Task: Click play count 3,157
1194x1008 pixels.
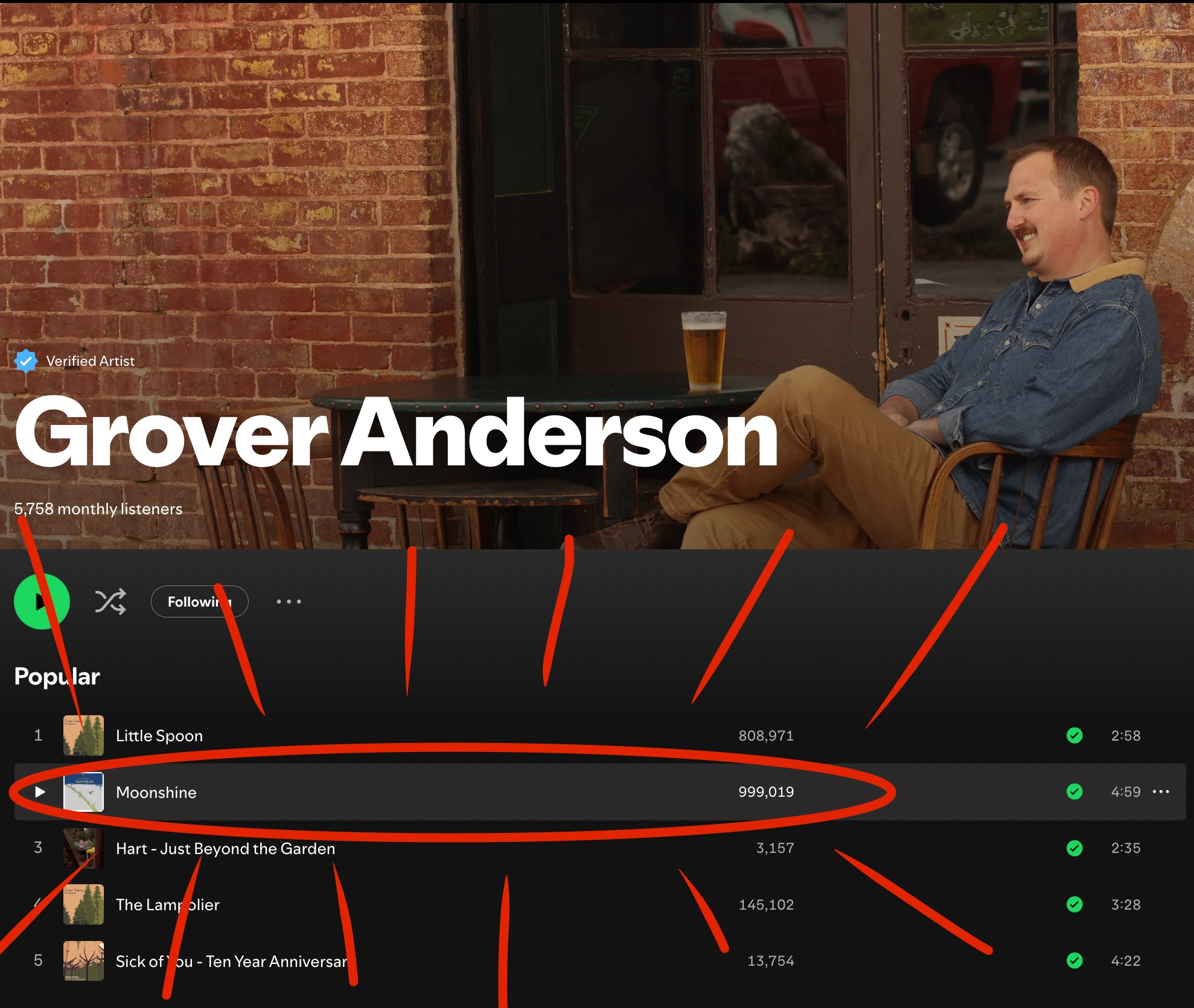Action: [x=775, y=848]
